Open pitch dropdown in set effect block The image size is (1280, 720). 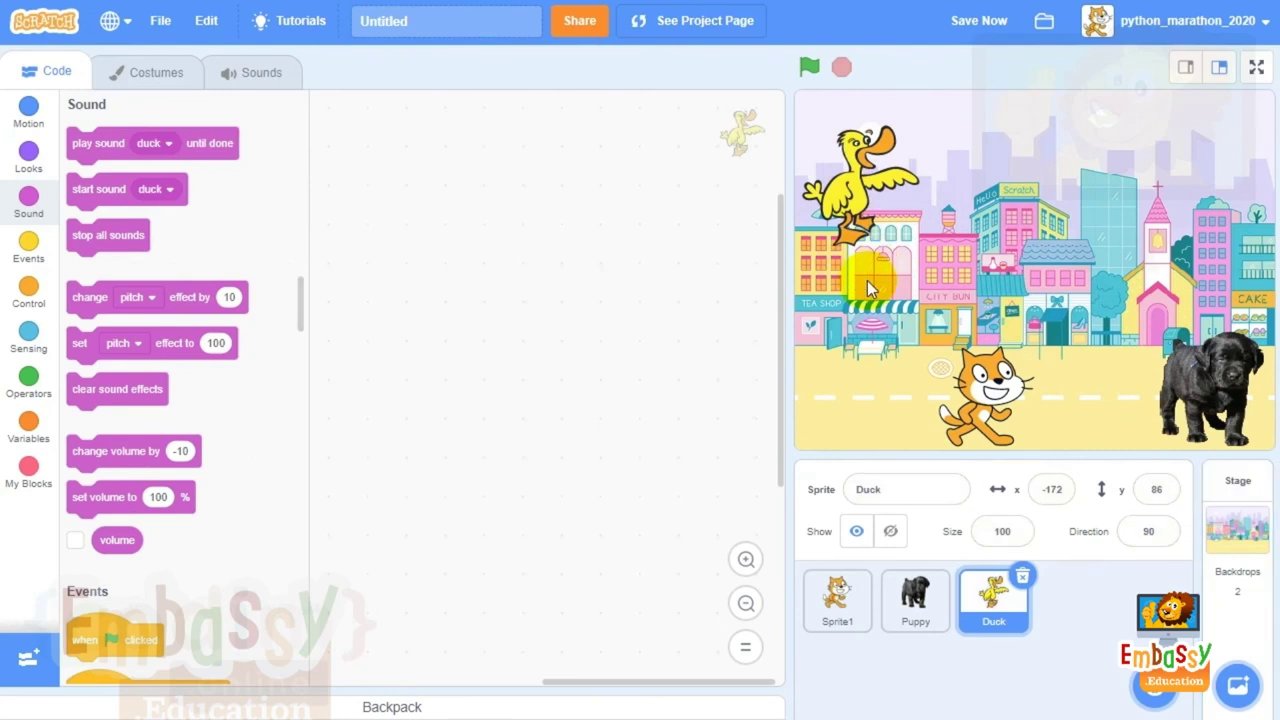pyautogui.click(x=124, y=343)
